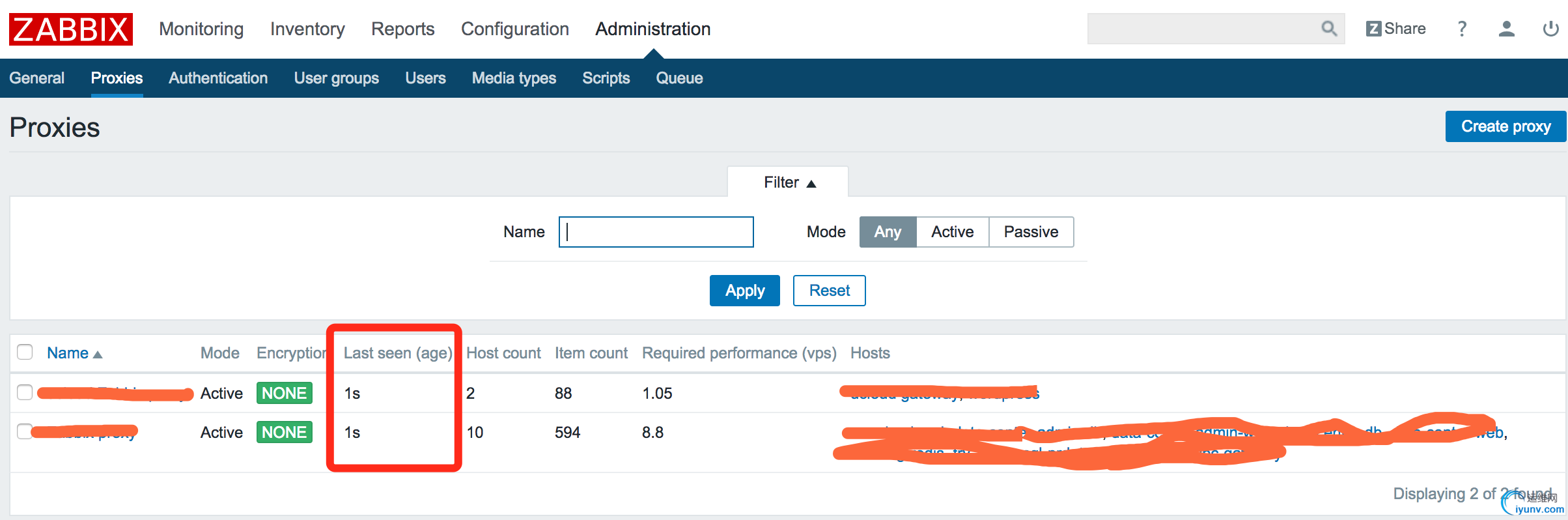Click the search magnifier icon

click(x=1328, y=29)
